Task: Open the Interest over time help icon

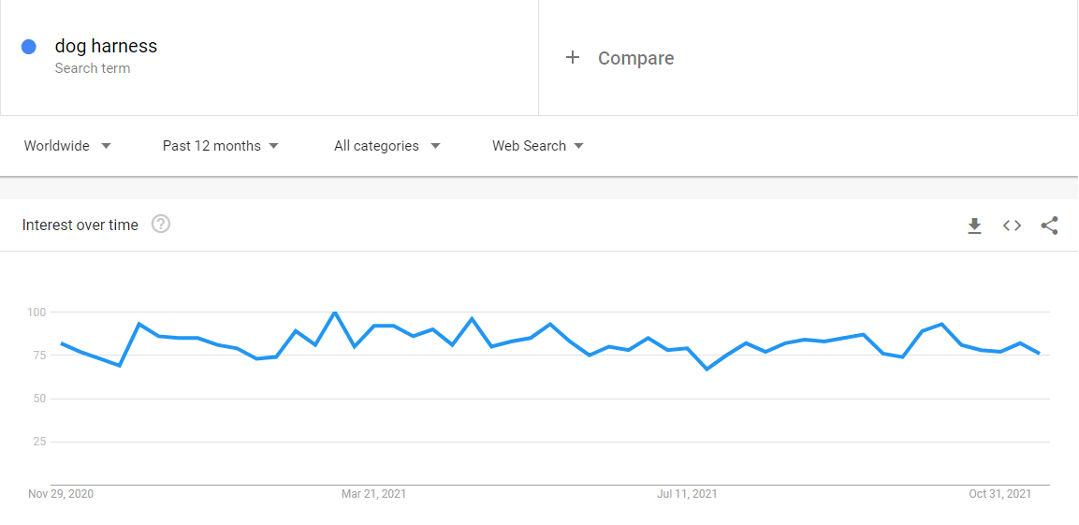Action: pyautogui.click(x=161, y=224)
